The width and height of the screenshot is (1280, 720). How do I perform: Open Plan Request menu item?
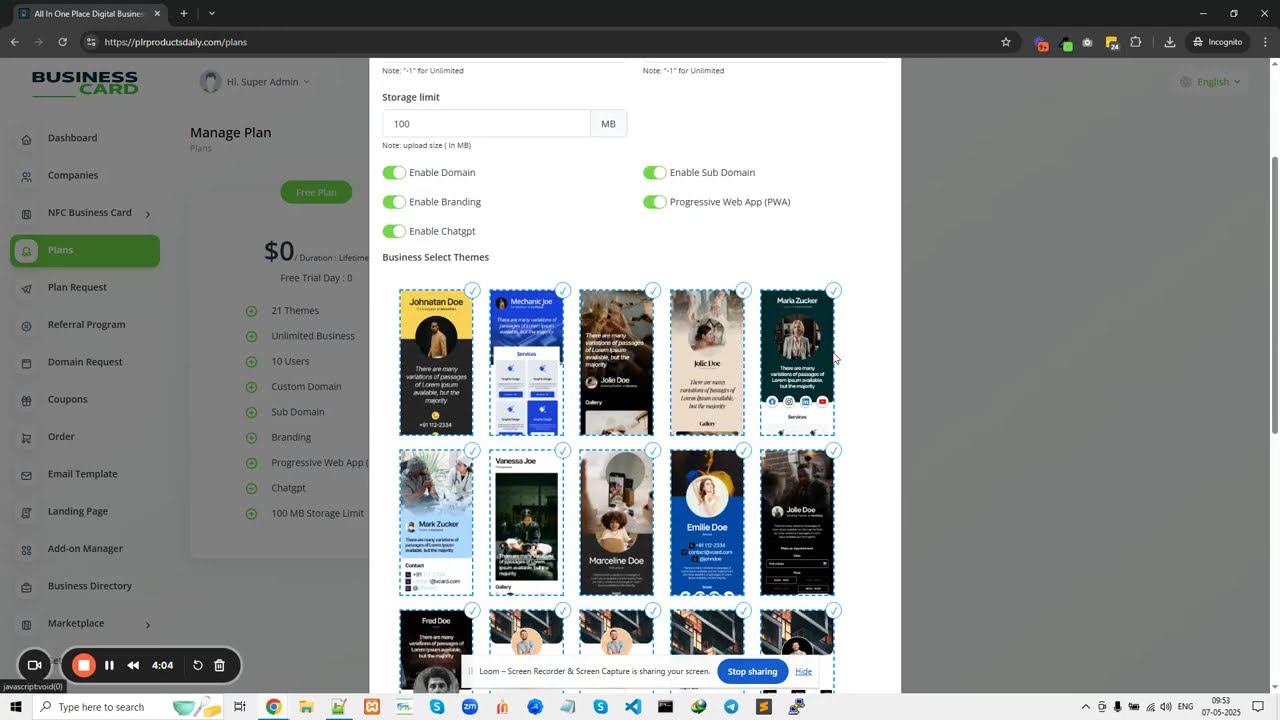tap(77, 287)
